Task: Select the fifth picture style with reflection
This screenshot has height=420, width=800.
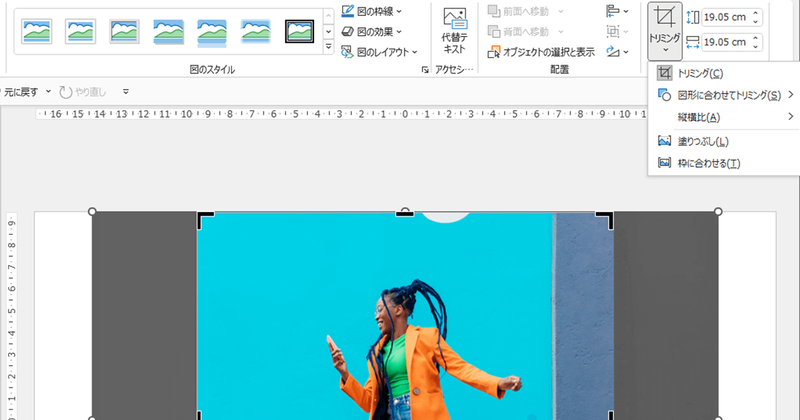Action: tap(212, 33)
